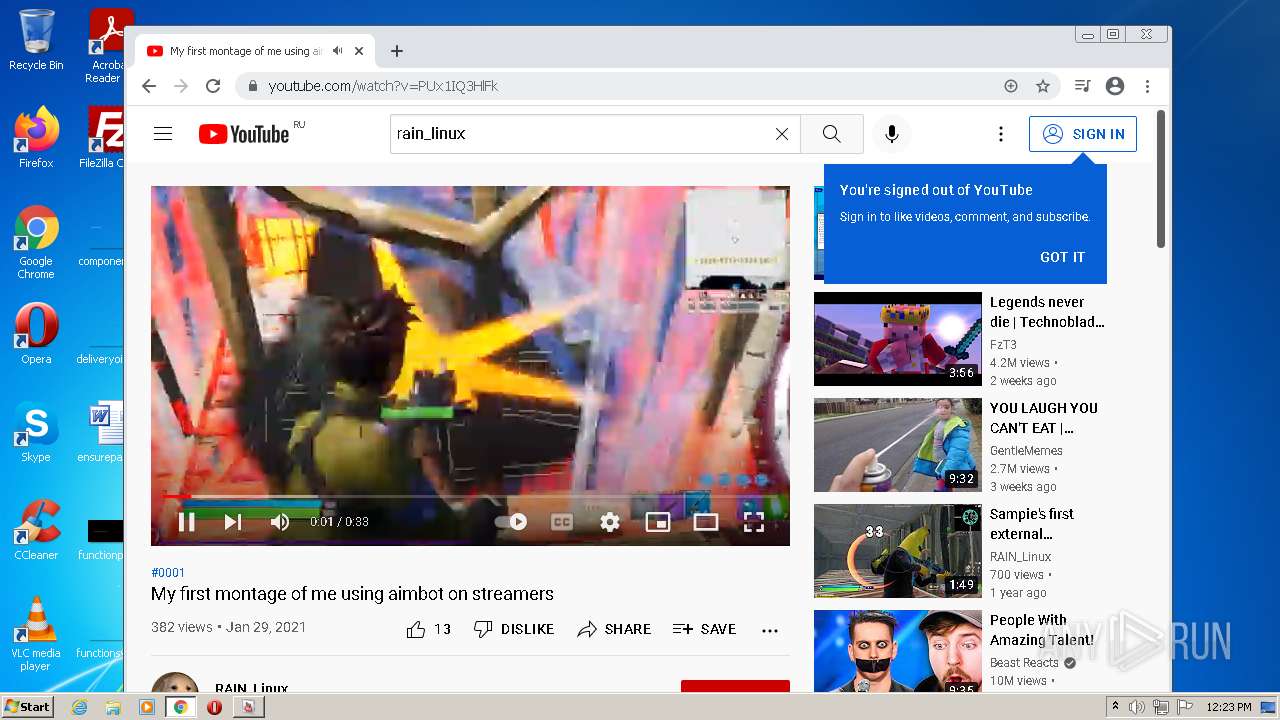This screenshot has height=720, width=1280.
Task: Bookmark this page with star icon
Action: coord(1043,86)
